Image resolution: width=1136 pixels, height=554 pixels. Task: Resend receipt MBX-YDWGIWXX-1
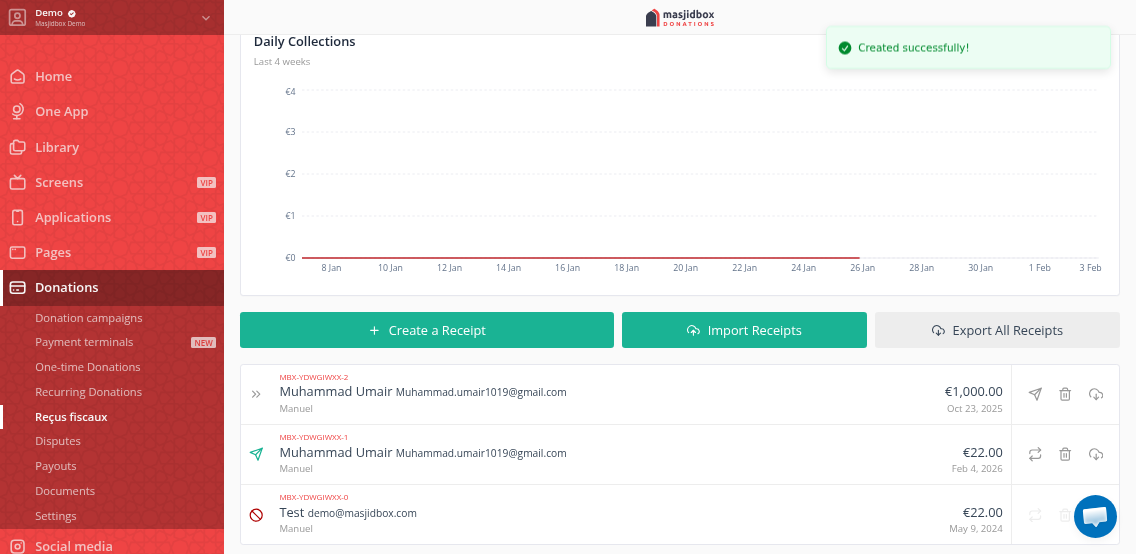click(x=1035, y=454)
